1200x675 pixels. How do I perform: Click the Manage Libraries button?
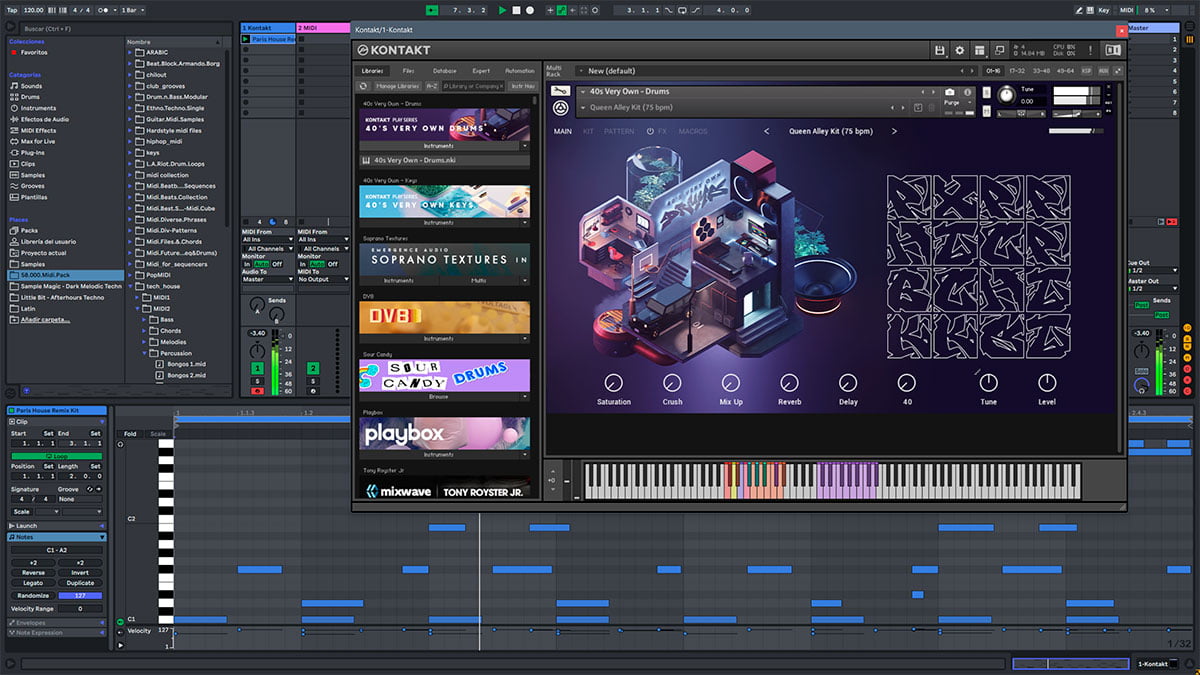click(x=398, y=86)
